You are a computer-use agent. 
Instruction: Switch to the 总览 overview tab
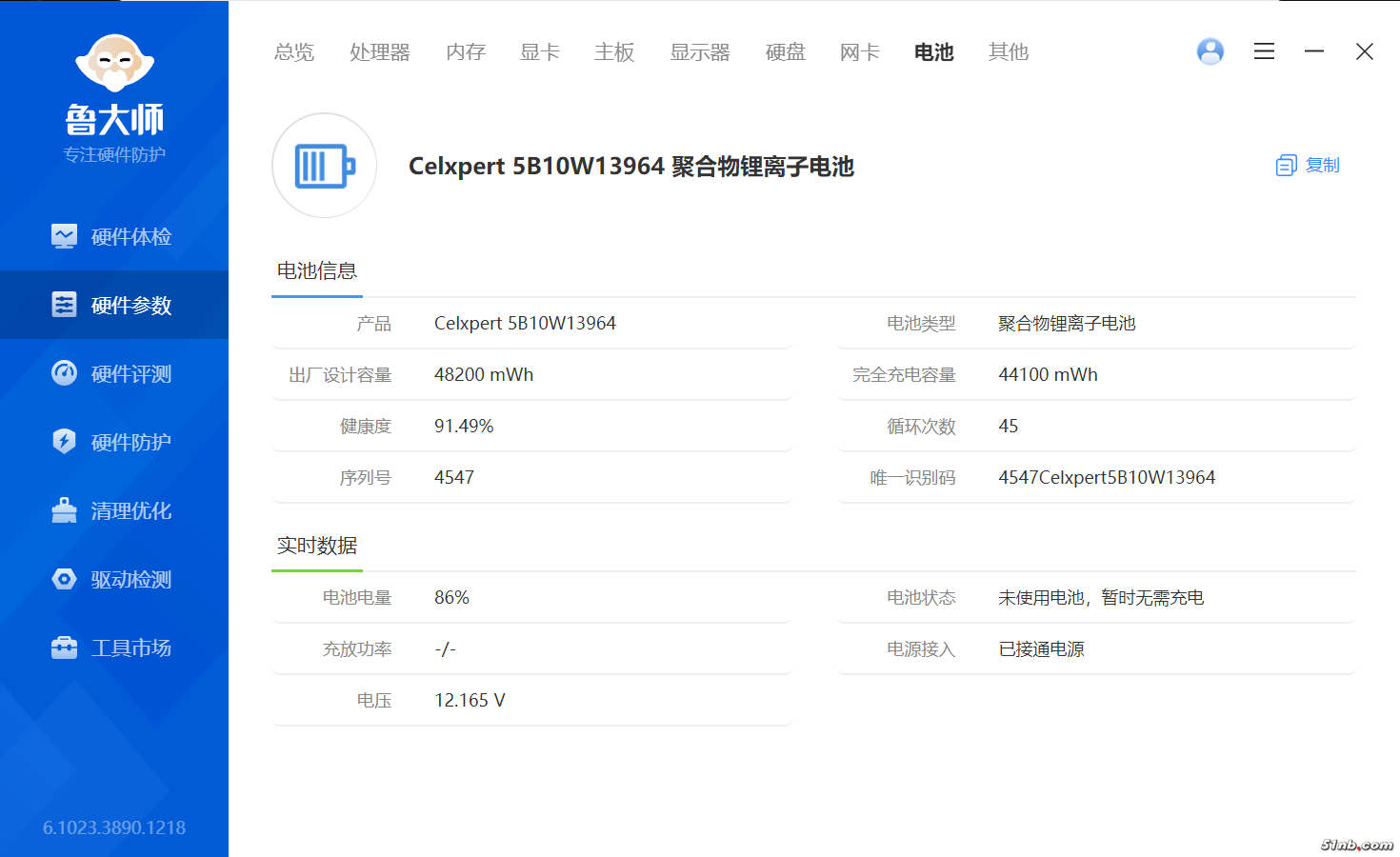[293, 52]
